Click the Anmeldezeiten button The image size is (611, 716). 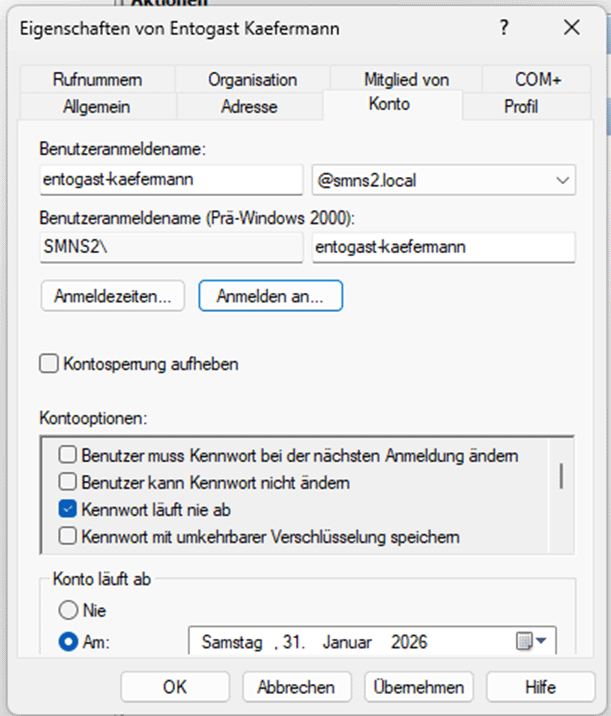pyautogui.click(x=112, y=295)
